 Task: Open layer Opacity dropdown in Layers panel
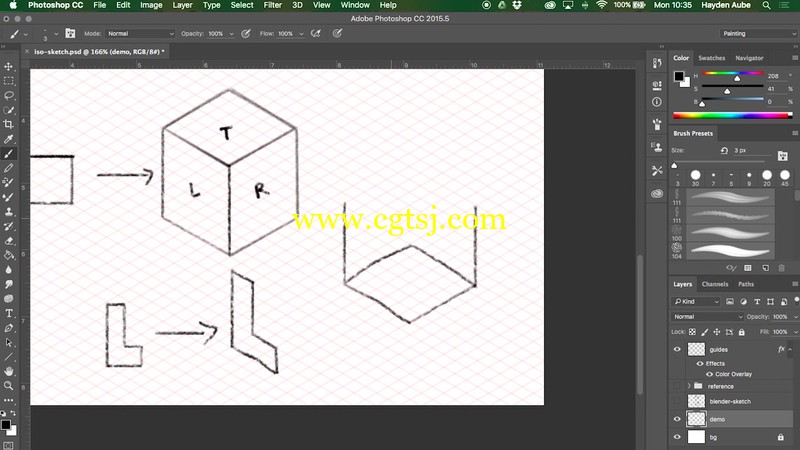(795, 317)
